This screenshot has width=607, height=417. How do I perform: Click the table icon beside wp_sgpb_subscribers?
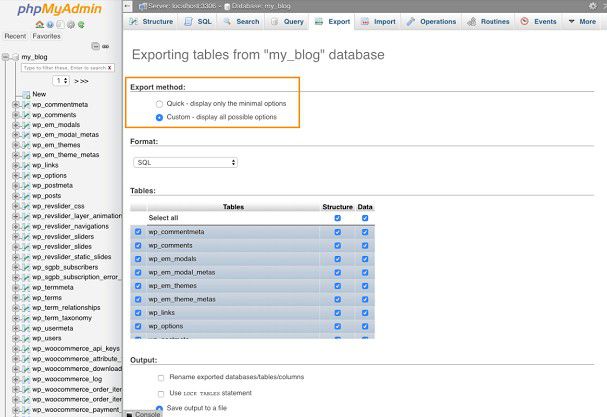[26, 267]
